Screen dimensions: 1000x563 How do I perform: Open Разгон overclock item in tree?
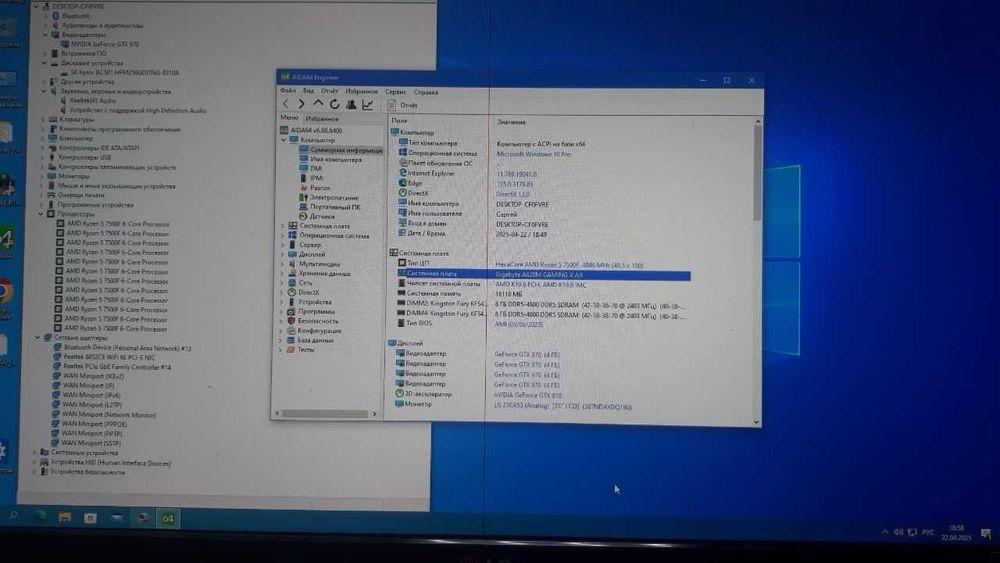click(320, 187)
